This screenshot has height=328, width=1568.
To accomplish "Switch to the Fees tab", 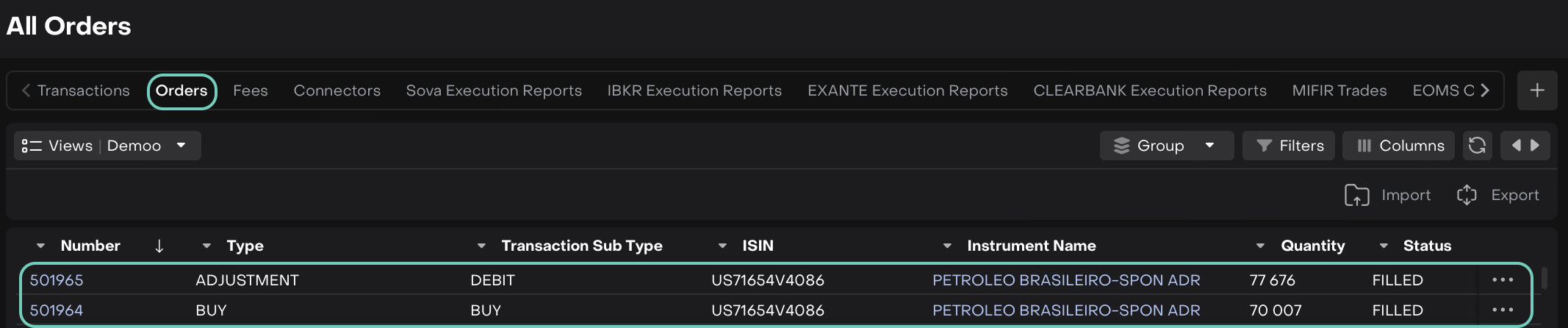I will coord(250,90).
